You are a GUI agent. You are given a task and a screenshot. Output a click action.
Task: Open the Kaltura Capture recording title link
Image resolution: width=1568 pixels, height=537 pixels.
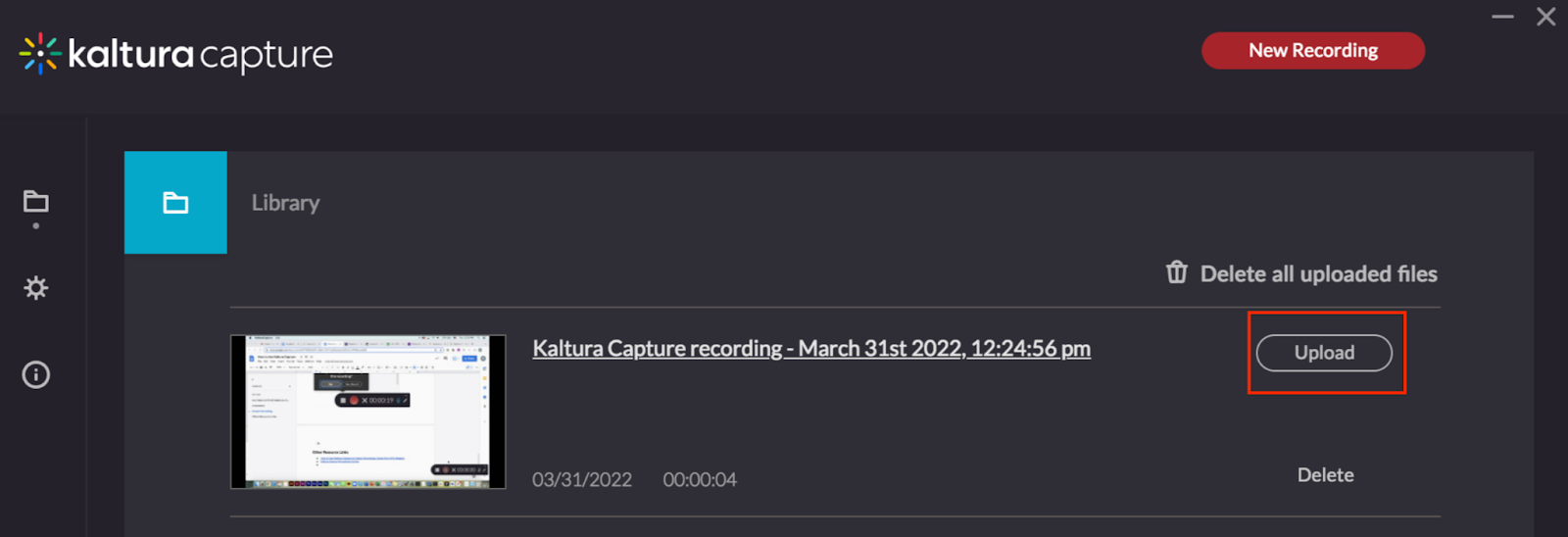point(811,349)
